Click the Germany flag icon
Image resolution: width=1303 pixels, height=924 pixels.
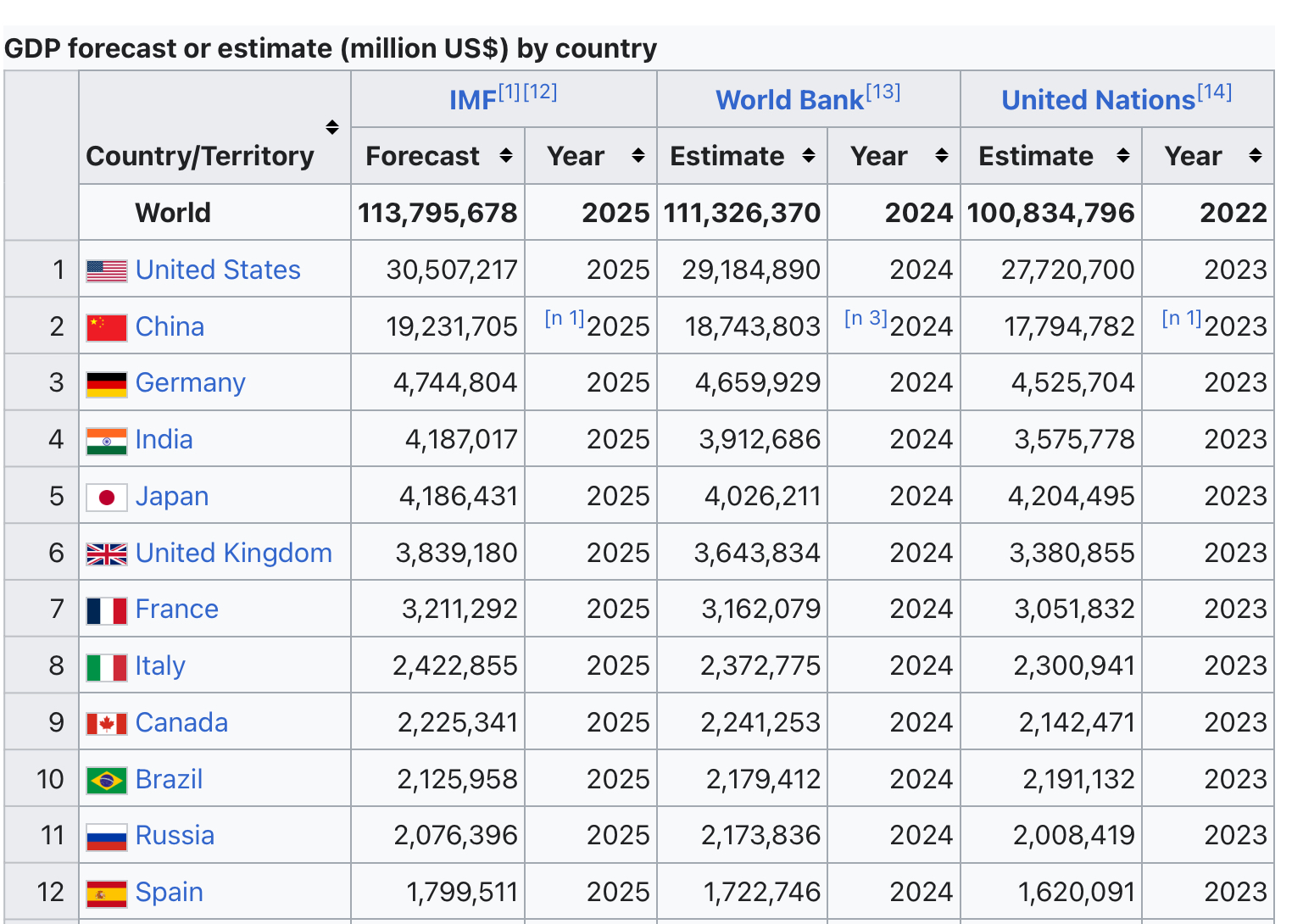pos(107,384)
